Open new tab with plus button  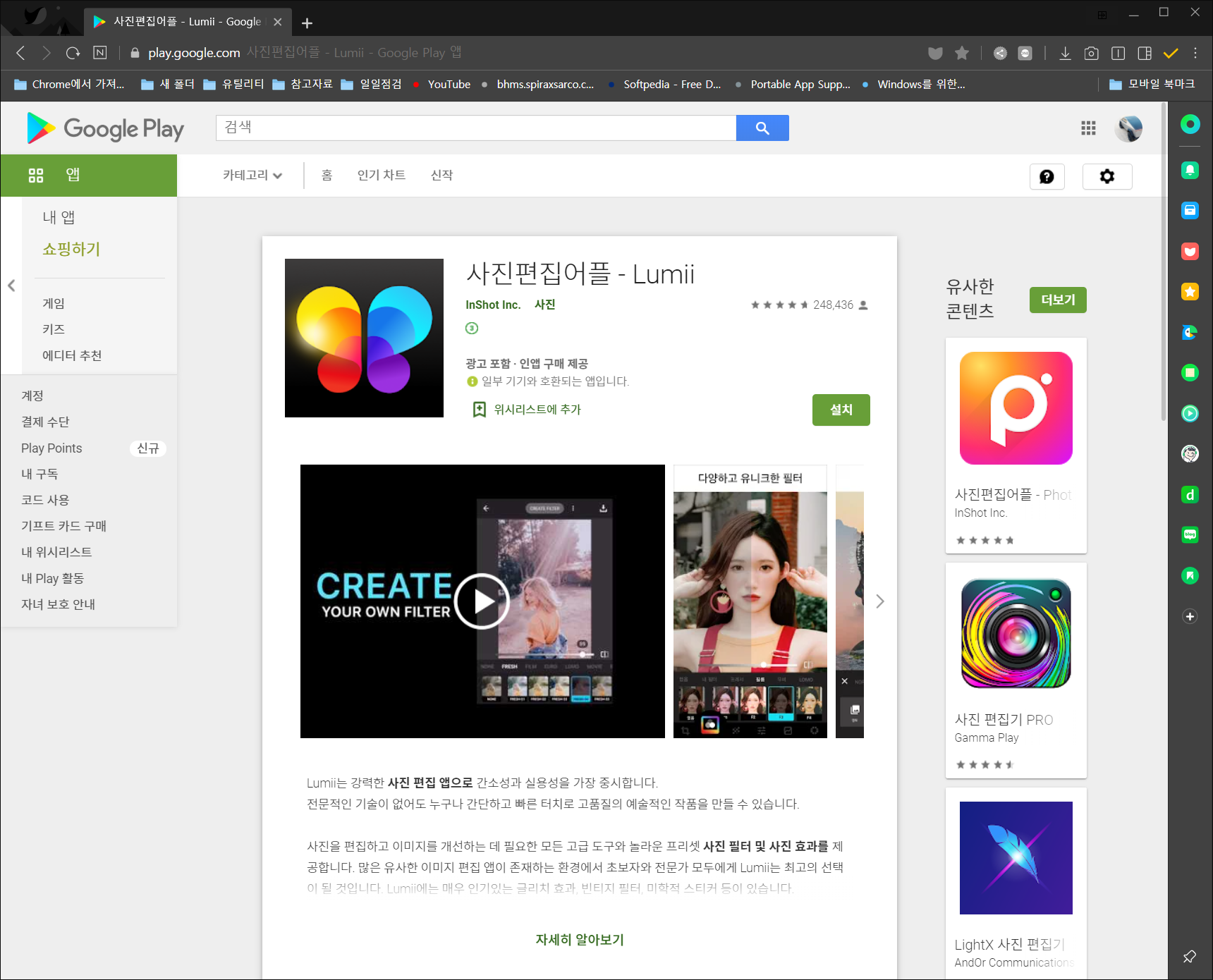(x=307, y=23)
